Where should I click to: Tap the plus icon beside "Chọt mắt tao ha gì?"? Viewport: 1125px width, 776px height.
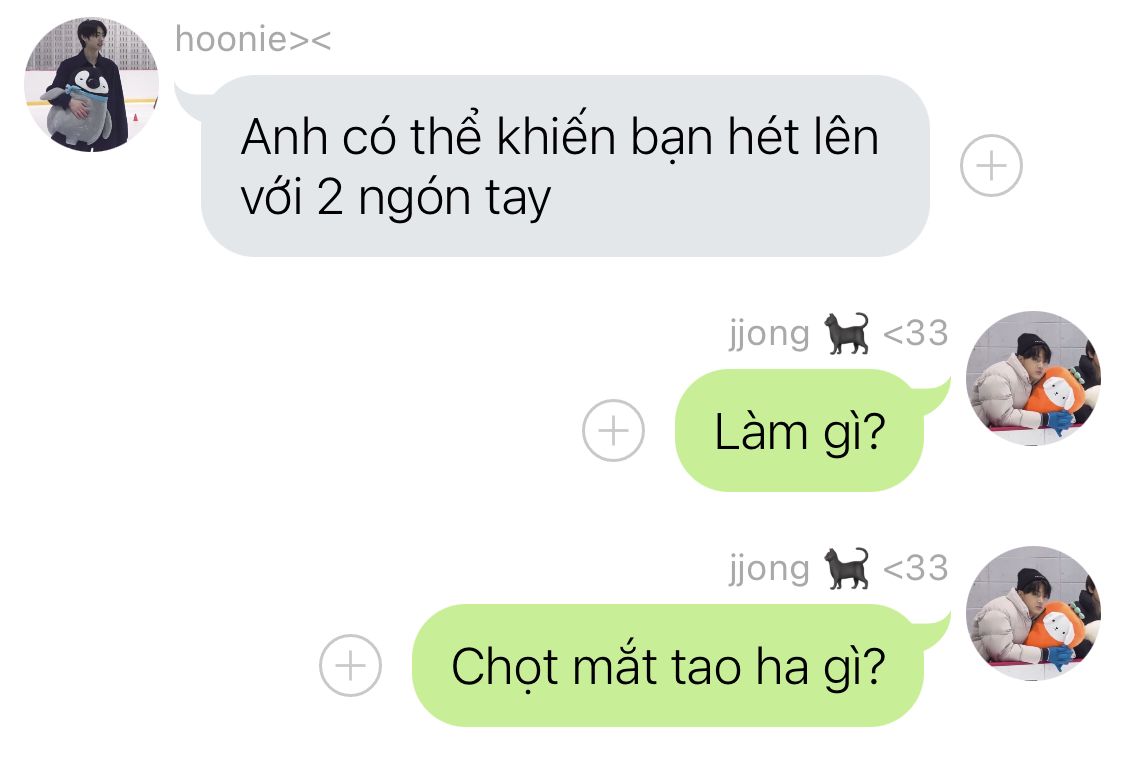(x=350, y=666)
